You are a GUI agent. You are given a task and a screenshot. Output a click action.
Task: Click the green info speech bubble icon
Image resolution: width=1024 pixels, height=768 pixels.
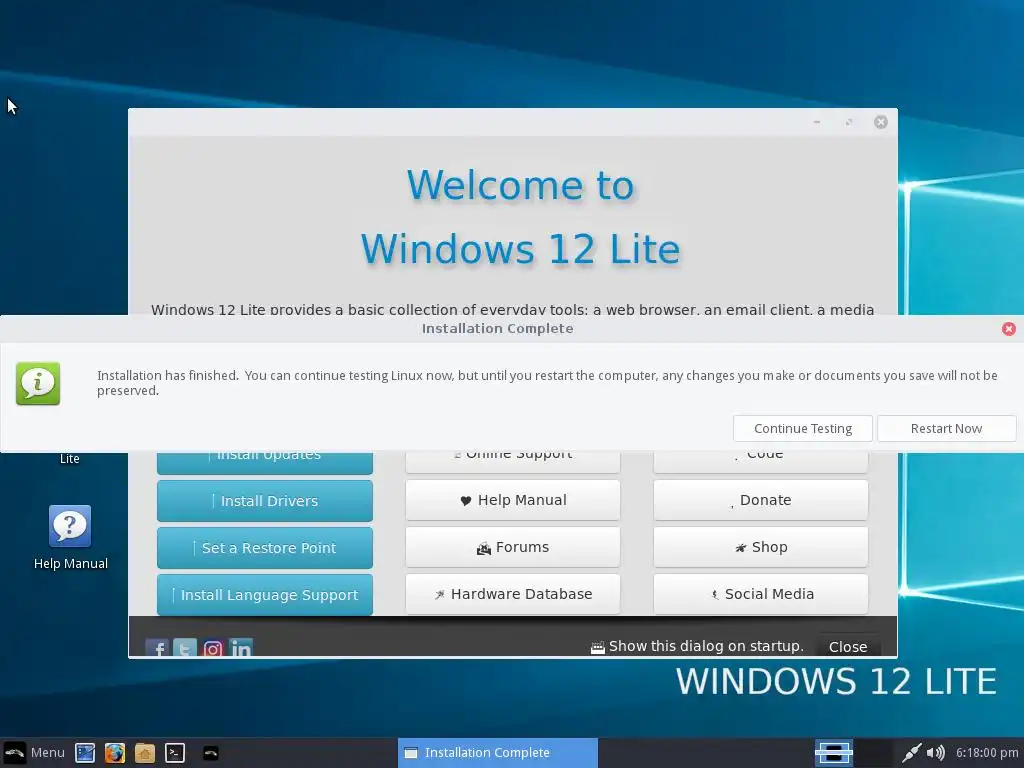38,383
